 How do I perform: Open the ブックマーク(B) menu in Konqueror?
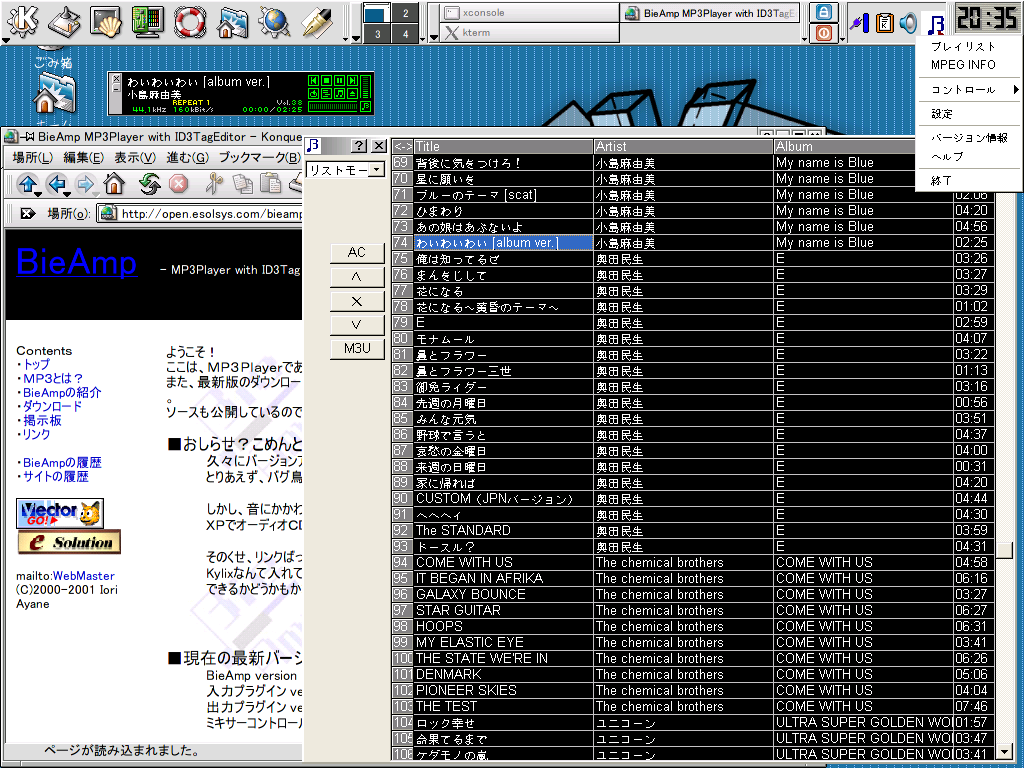[252, 158]
